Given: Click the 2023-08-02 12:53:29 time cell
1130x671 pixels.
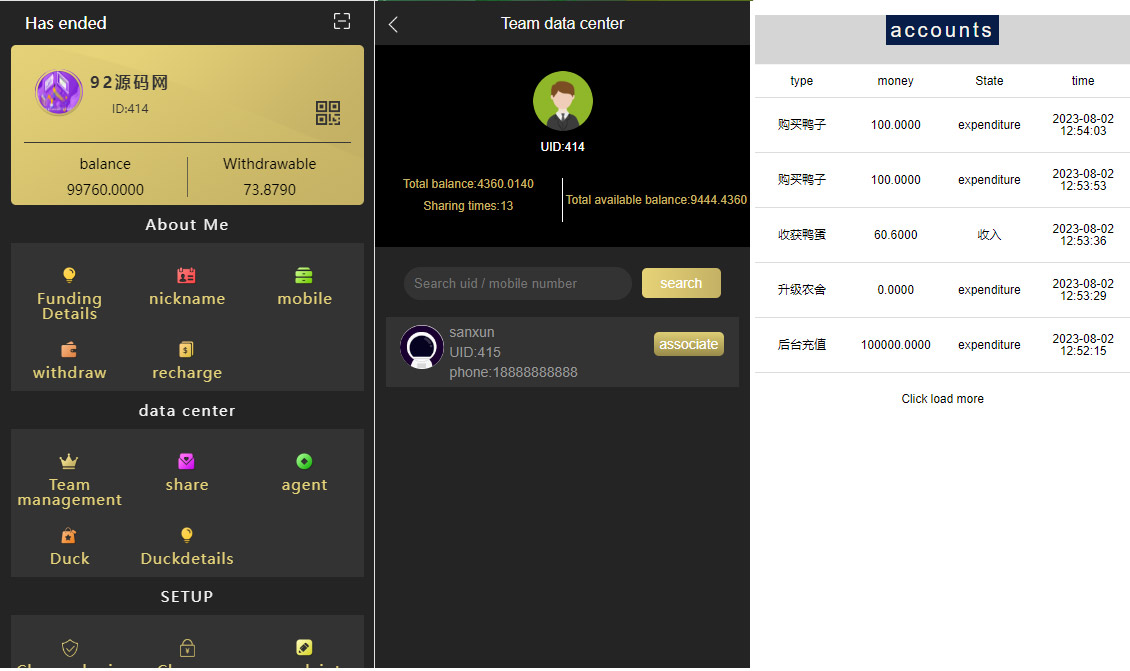Looking at the screenshot, I should [1082, 290].
